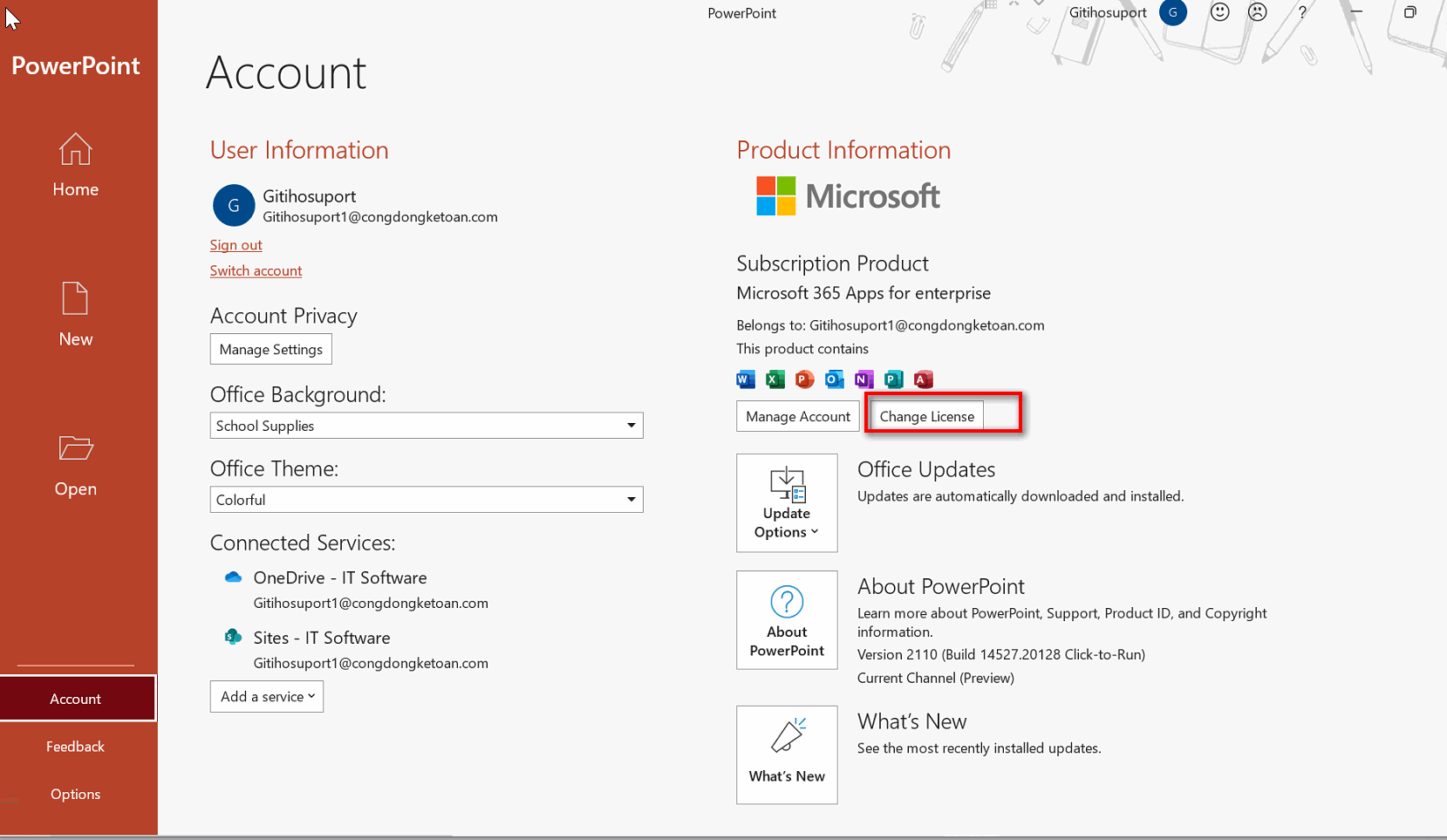Click the Belongs to email text
Image resolution: width=1447 pixels, height=840 pixels.
[891, 325]
